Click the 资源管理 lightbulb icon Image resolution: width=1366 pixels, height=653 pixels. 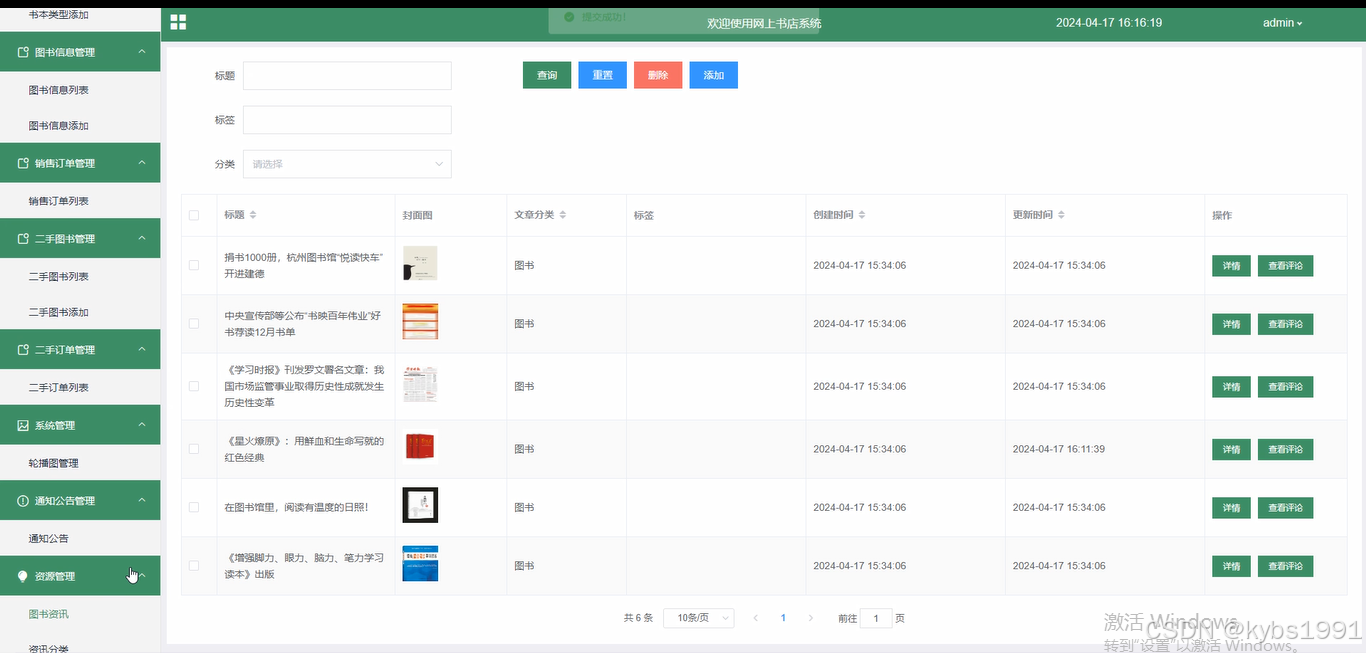[23, 576]
